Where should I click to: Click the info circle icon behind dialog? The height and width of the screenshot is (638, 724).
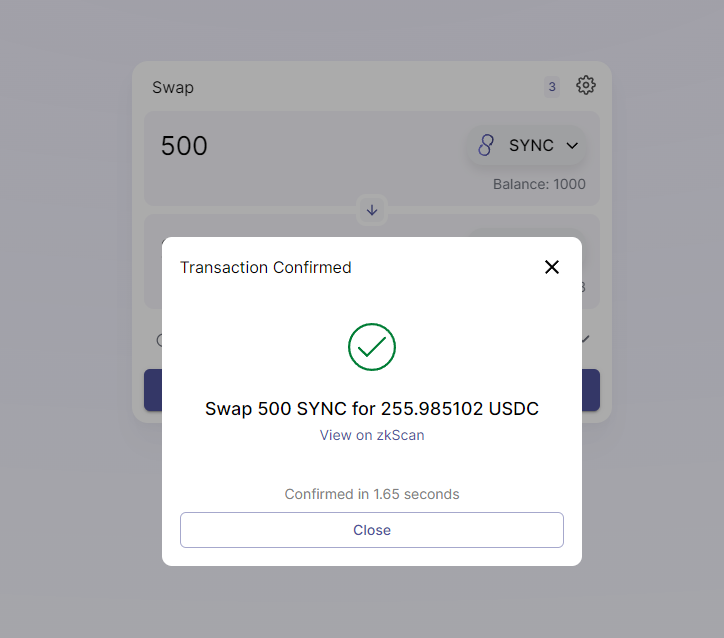coord(159,340)
